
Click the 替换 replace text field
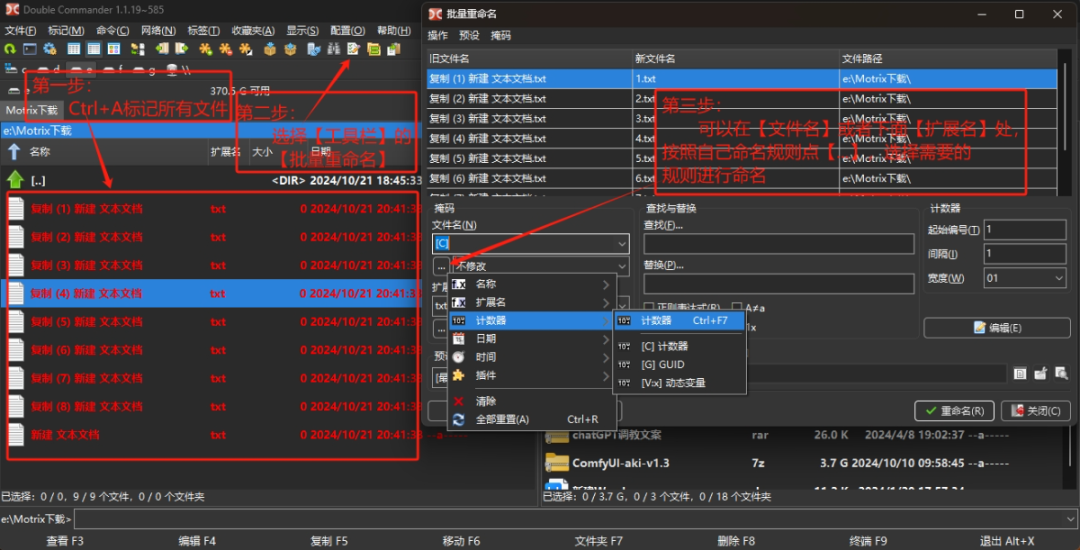click(779, 284)
